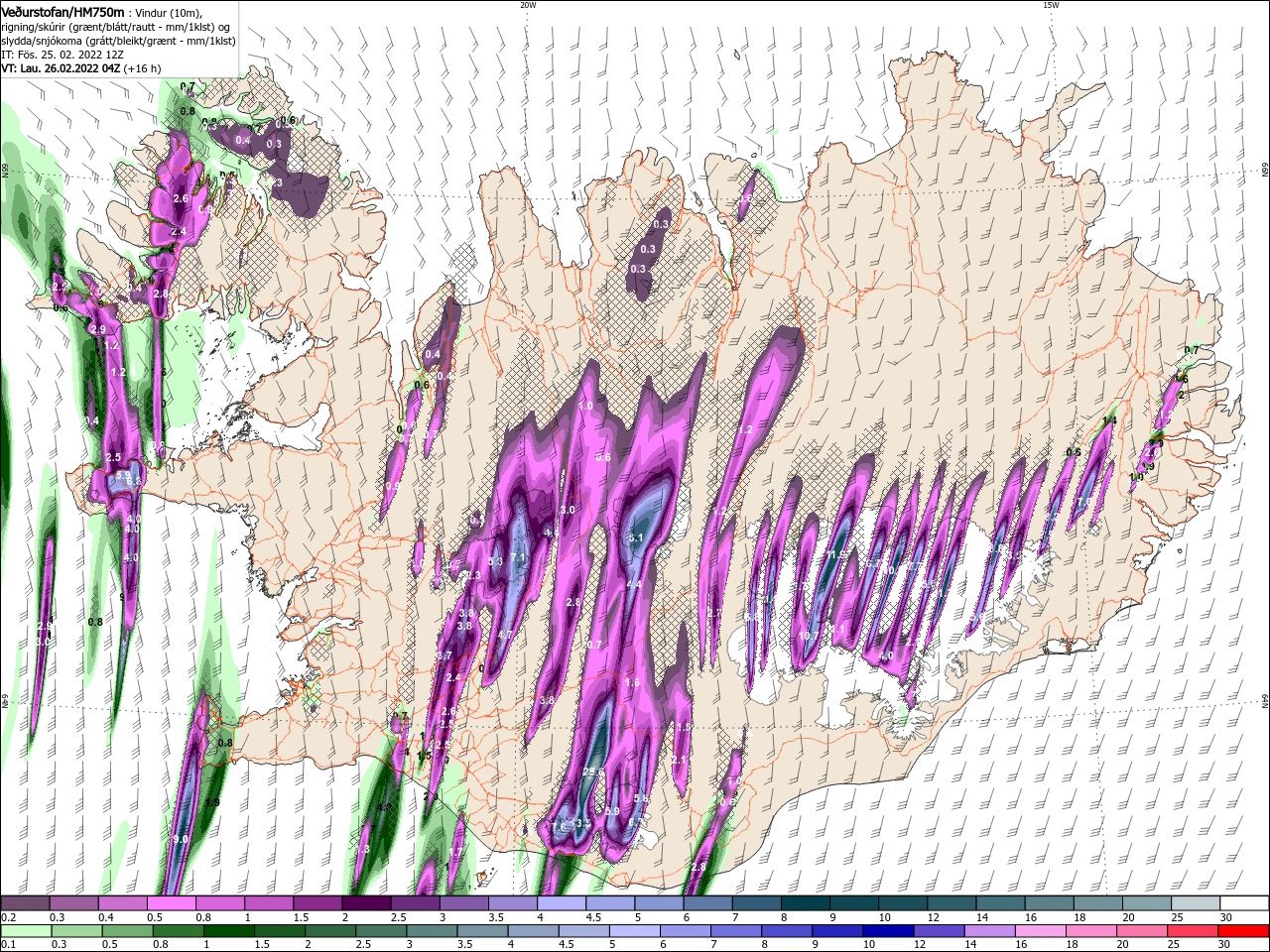Click the darkest green 1 swatch in rain legend
Viewport: 1270px width, 952px height.
pos(229,932)
